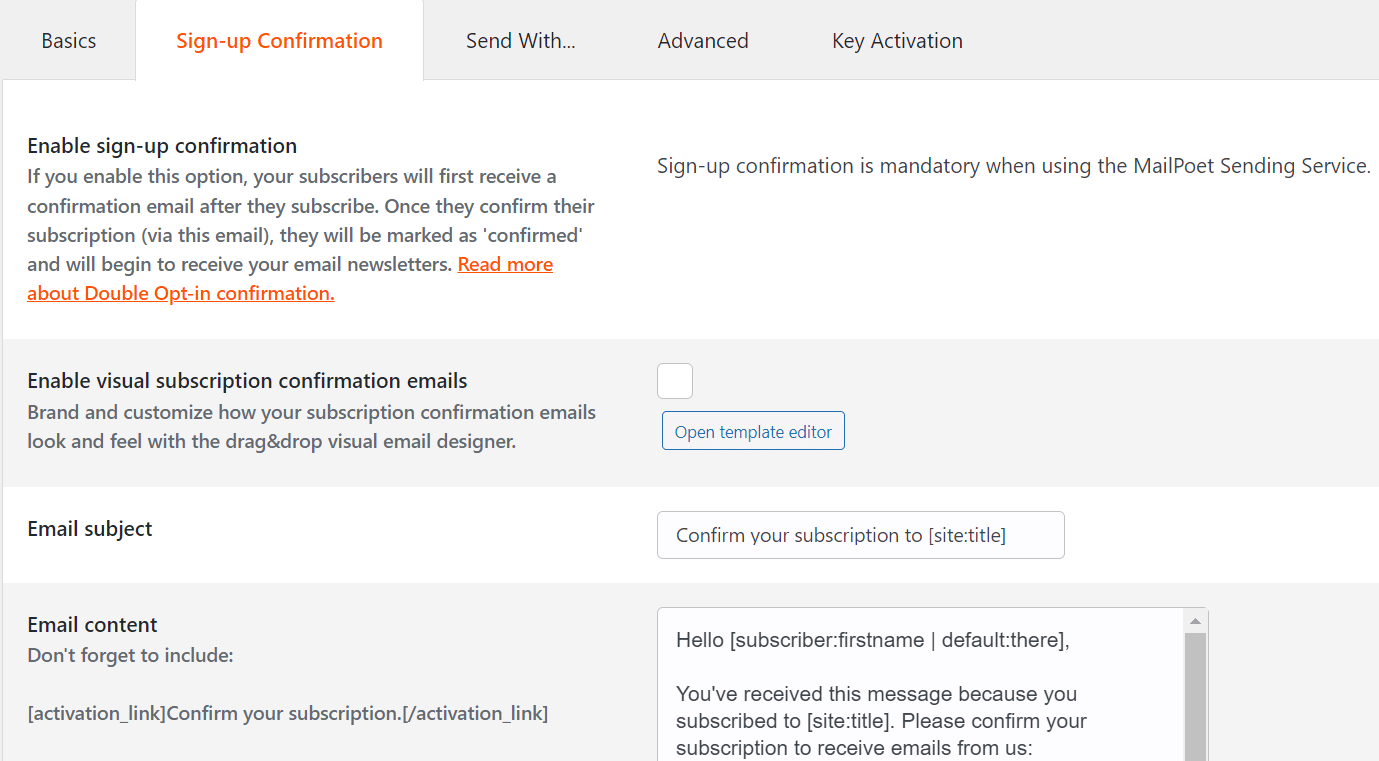Select the [subscriber:firstname] shortcode in content

pos(830,639)
